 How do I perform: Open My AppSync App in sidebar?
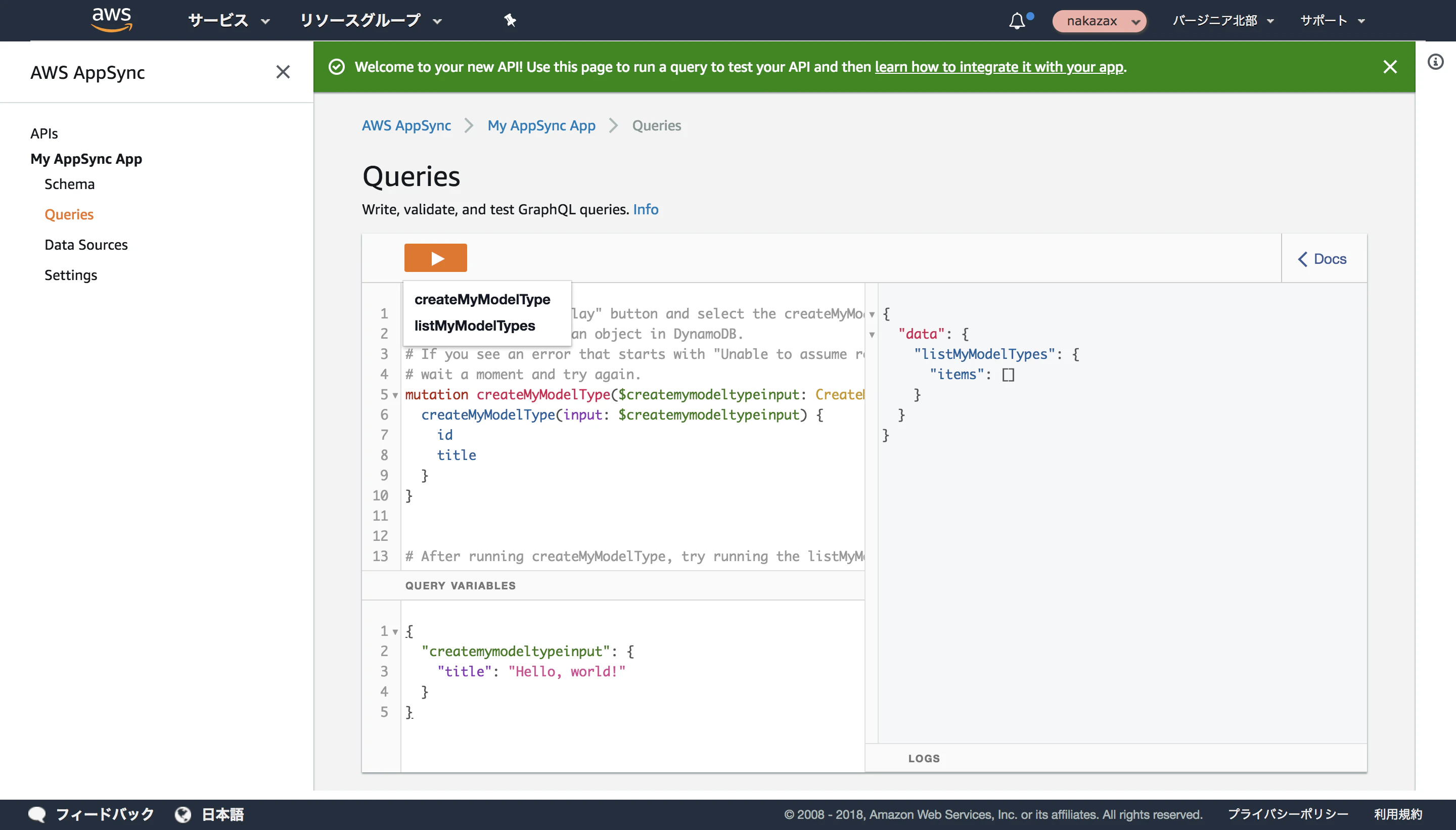[86, 159]
